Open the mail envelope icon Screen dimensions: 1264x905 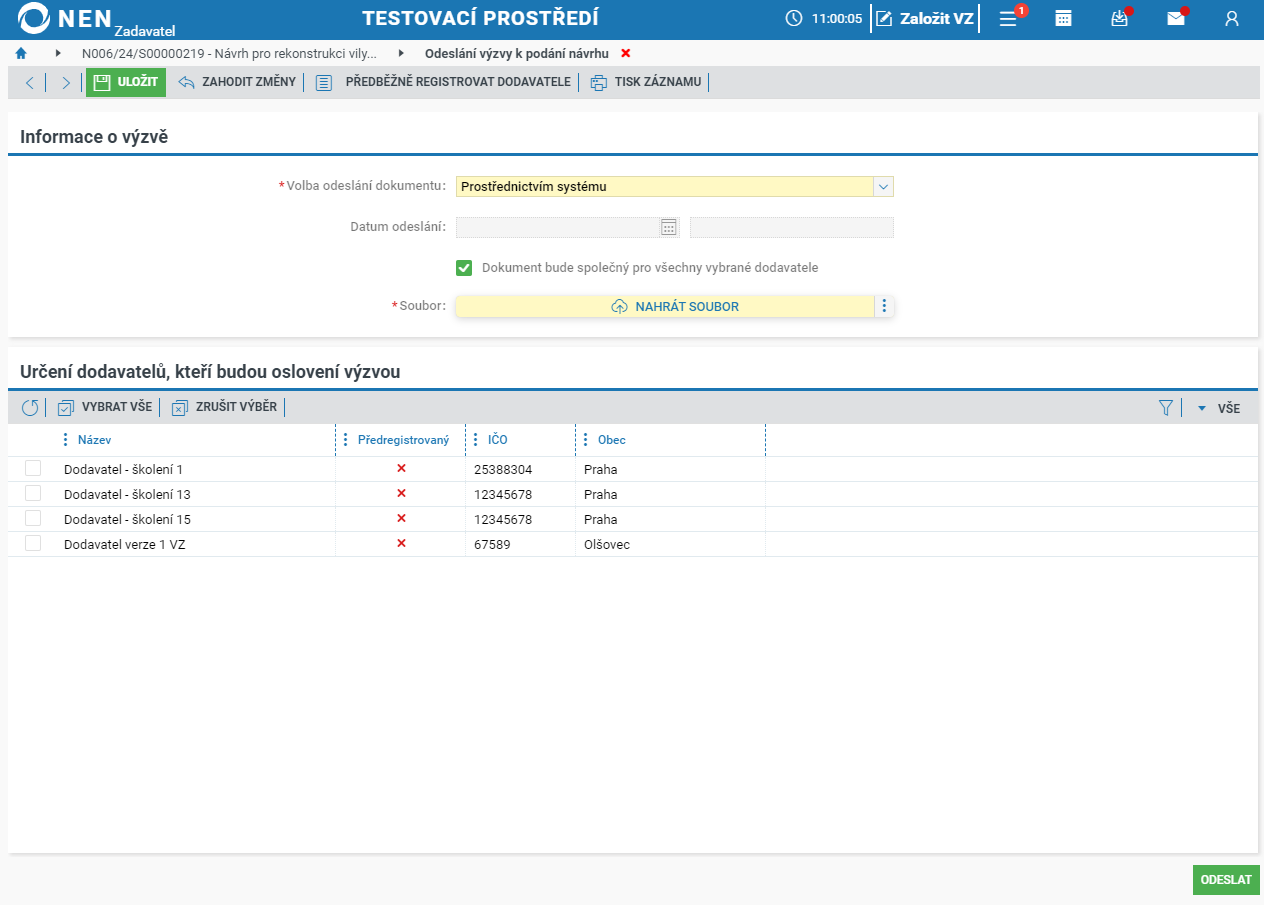1176,19
